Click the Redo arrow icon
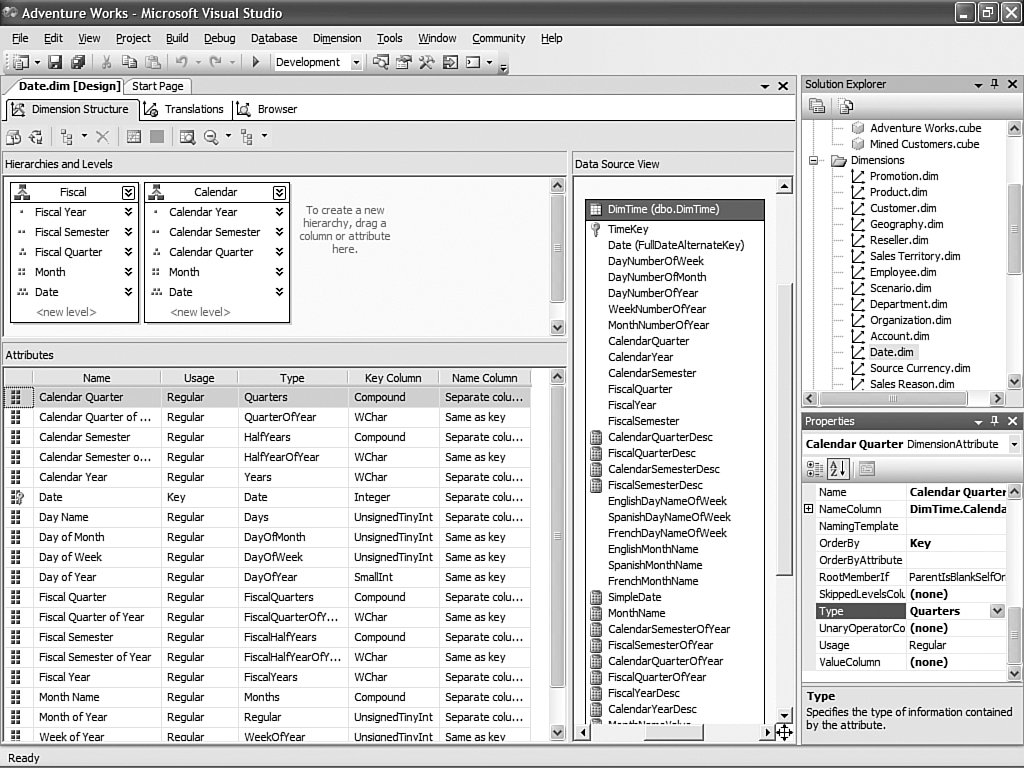This screenshot has height=768, width=1024. (215, 62)
